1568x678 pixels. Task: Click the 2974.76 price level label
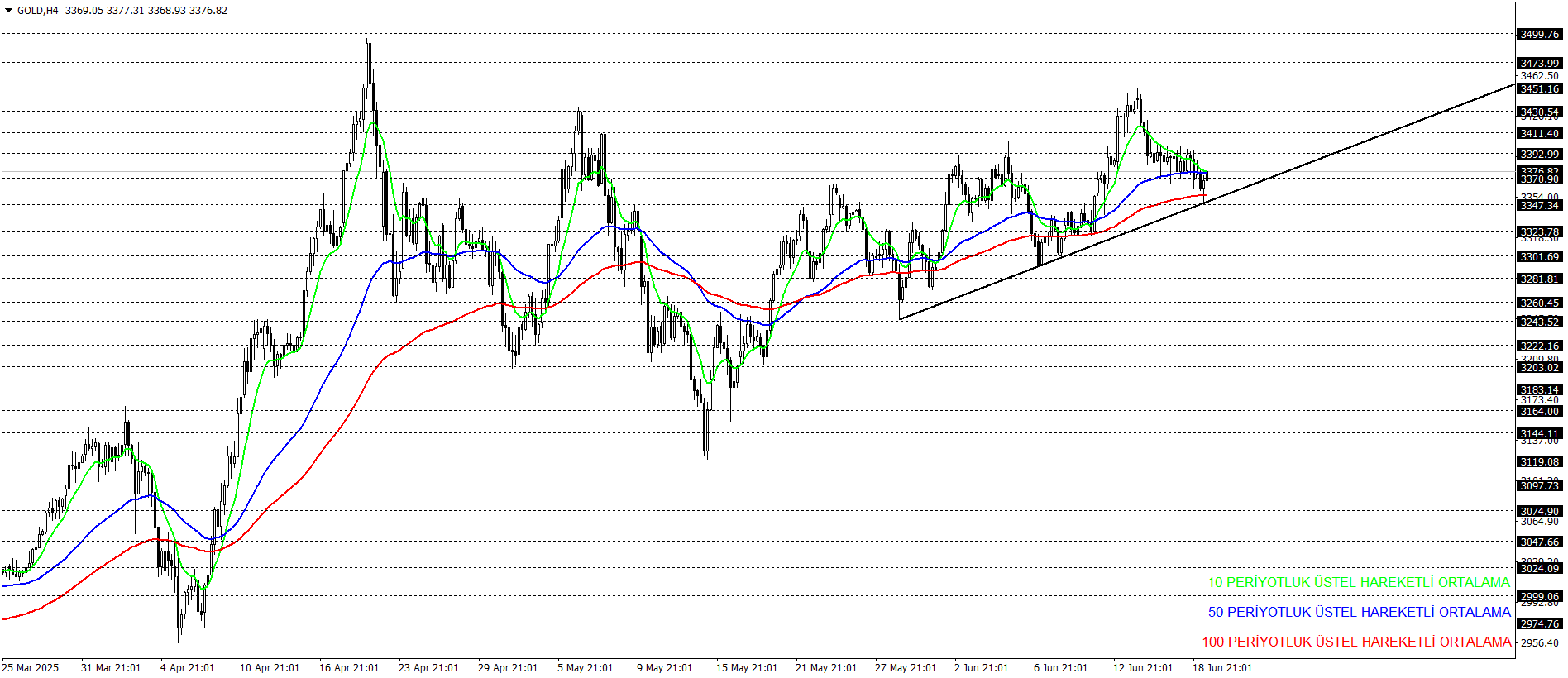(x=1540, y=623)
